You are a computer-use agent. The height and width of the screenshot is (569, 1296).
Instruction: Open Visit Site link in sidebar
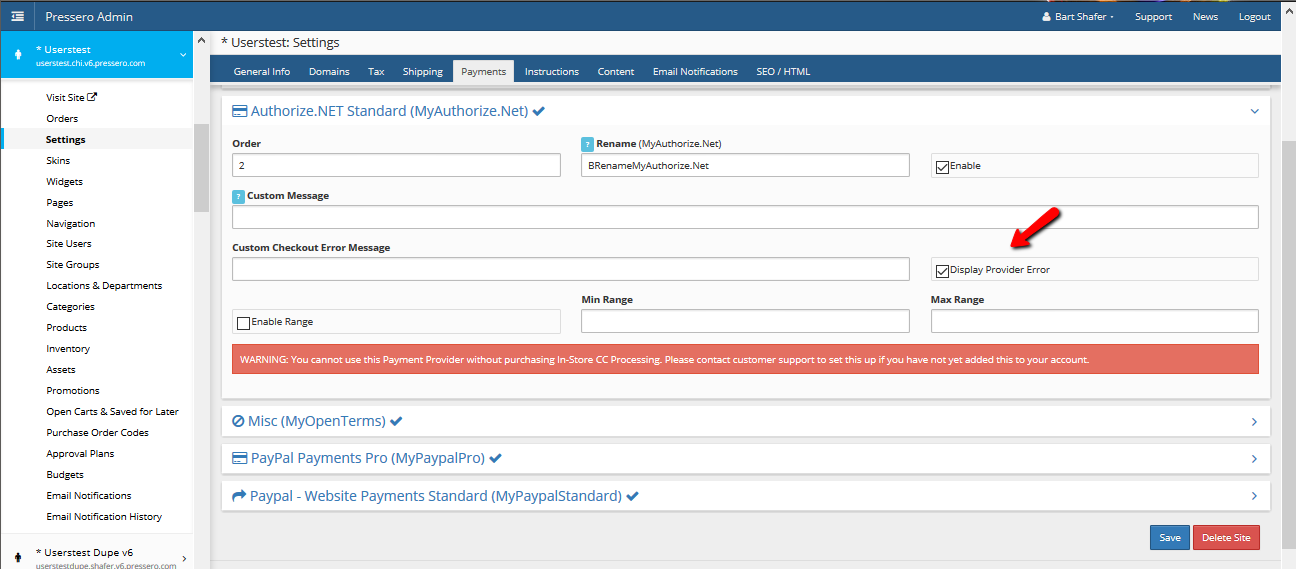tap(72, 97)
